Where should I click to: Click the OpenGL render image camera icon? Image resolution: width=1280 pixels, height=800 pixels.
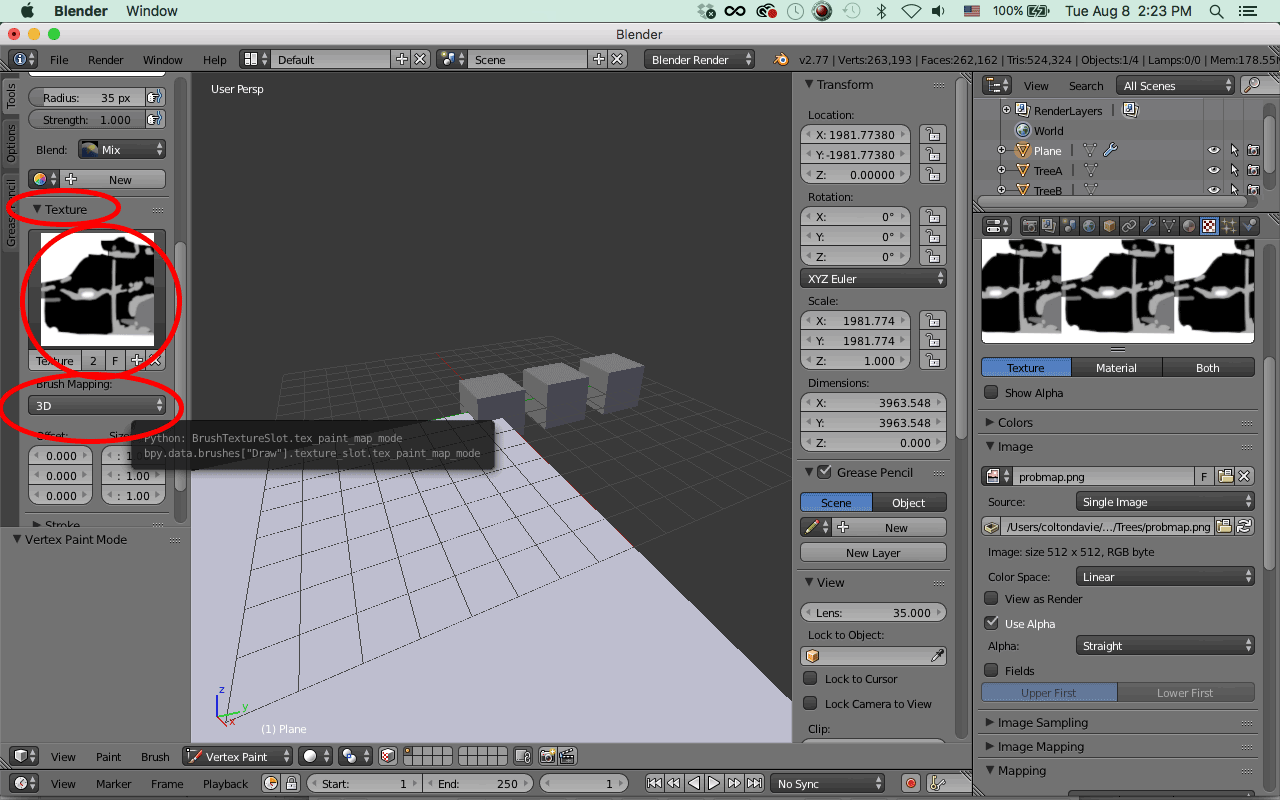coord(547,756)
